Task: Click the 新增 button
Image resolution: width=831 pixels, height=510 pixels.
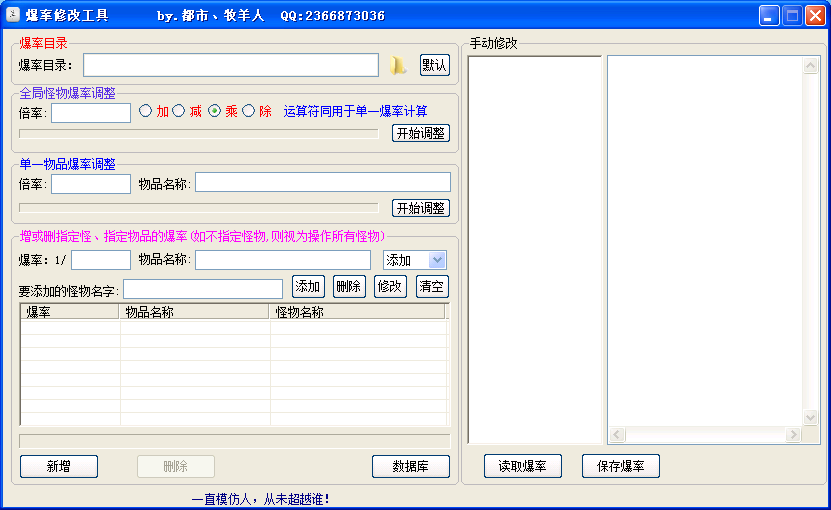Action: 59,466
